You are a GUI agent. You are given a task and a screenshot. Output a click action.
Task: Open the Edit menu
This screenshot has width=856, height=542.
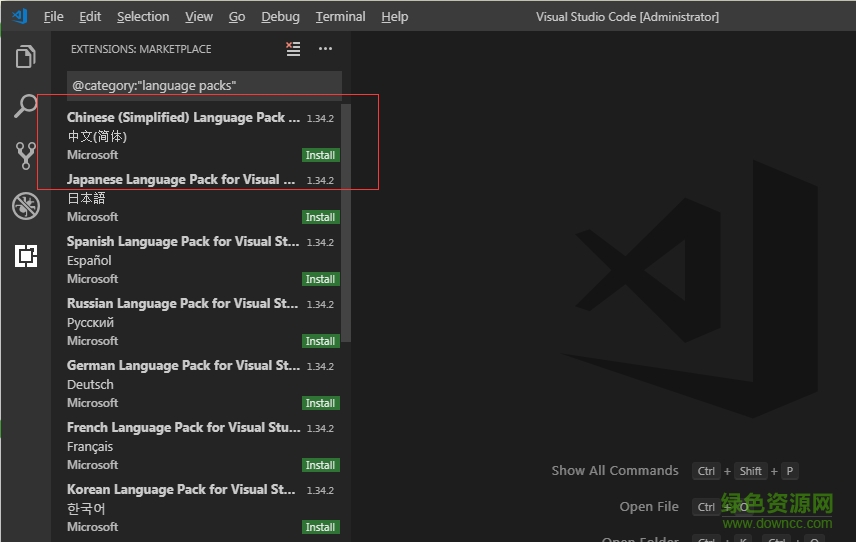point(90,17)
